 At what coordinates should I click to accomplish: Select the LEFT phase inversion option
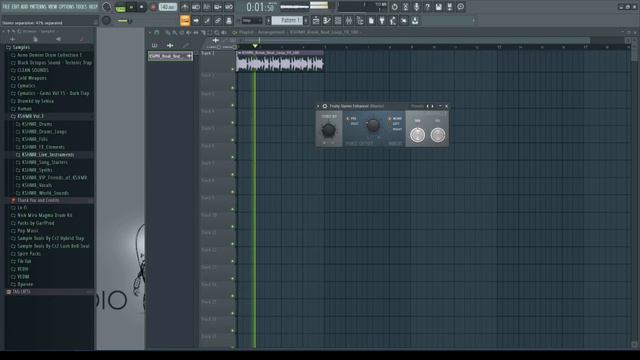(x=396, y=124)
